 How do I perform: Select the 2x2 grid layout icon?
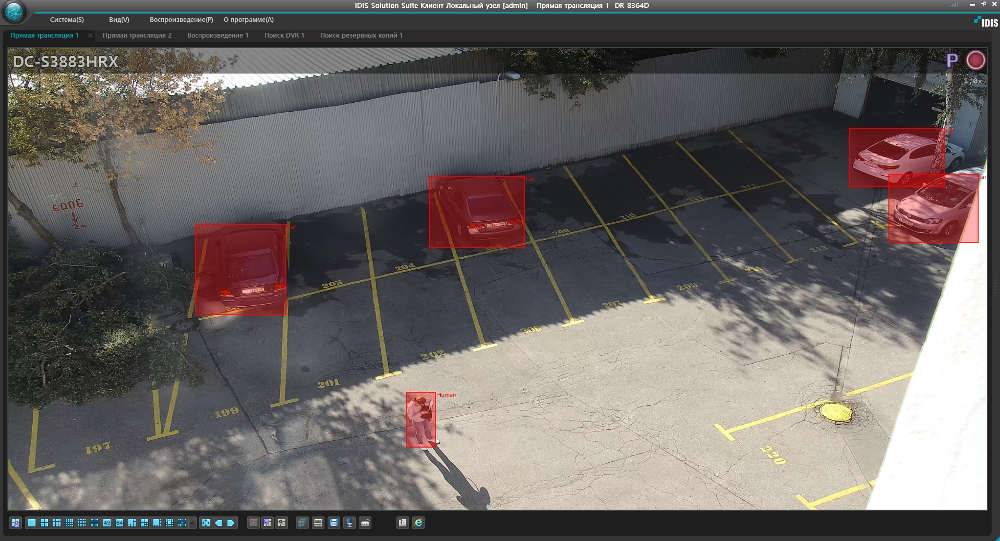tap(44, 522)
